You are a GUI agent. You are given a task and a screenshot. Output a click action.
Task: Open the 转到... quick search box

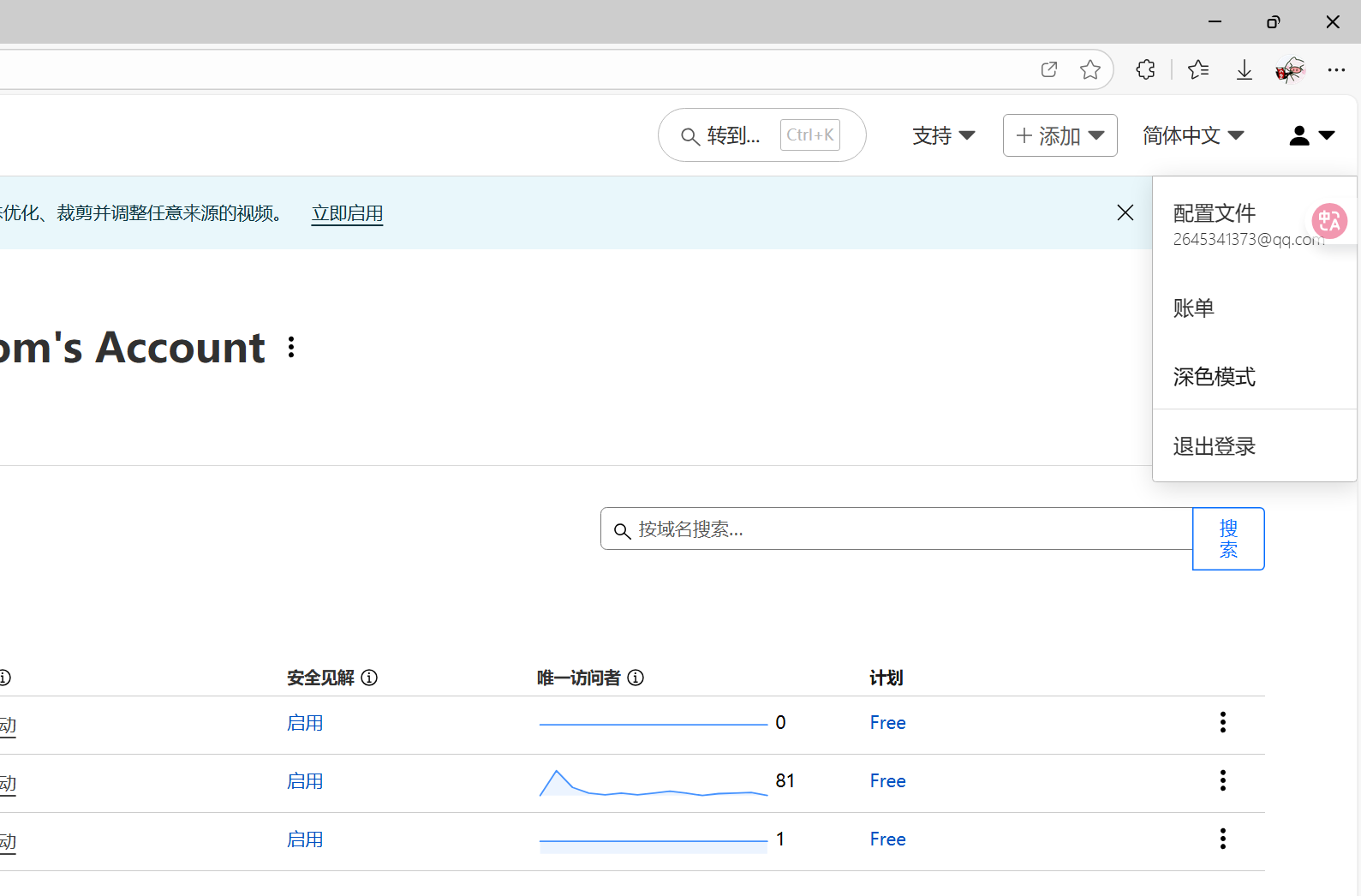pyautogui.click(x=761, y=135)
